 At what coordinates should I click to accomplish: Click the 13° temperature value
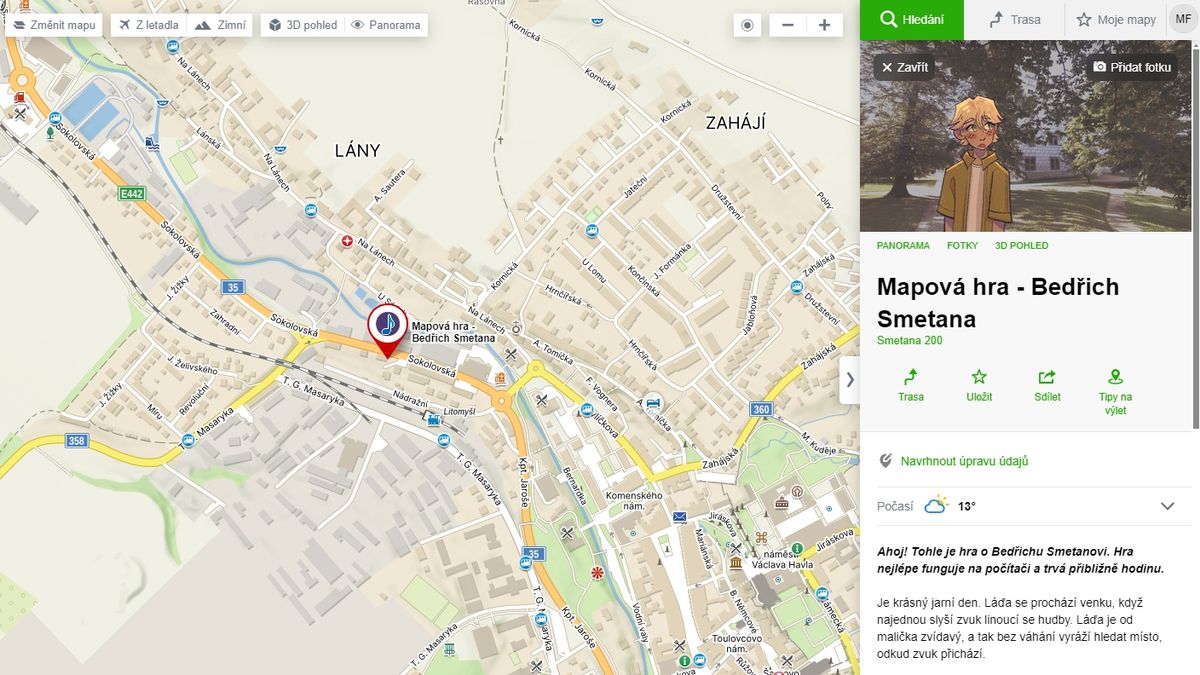966,506
